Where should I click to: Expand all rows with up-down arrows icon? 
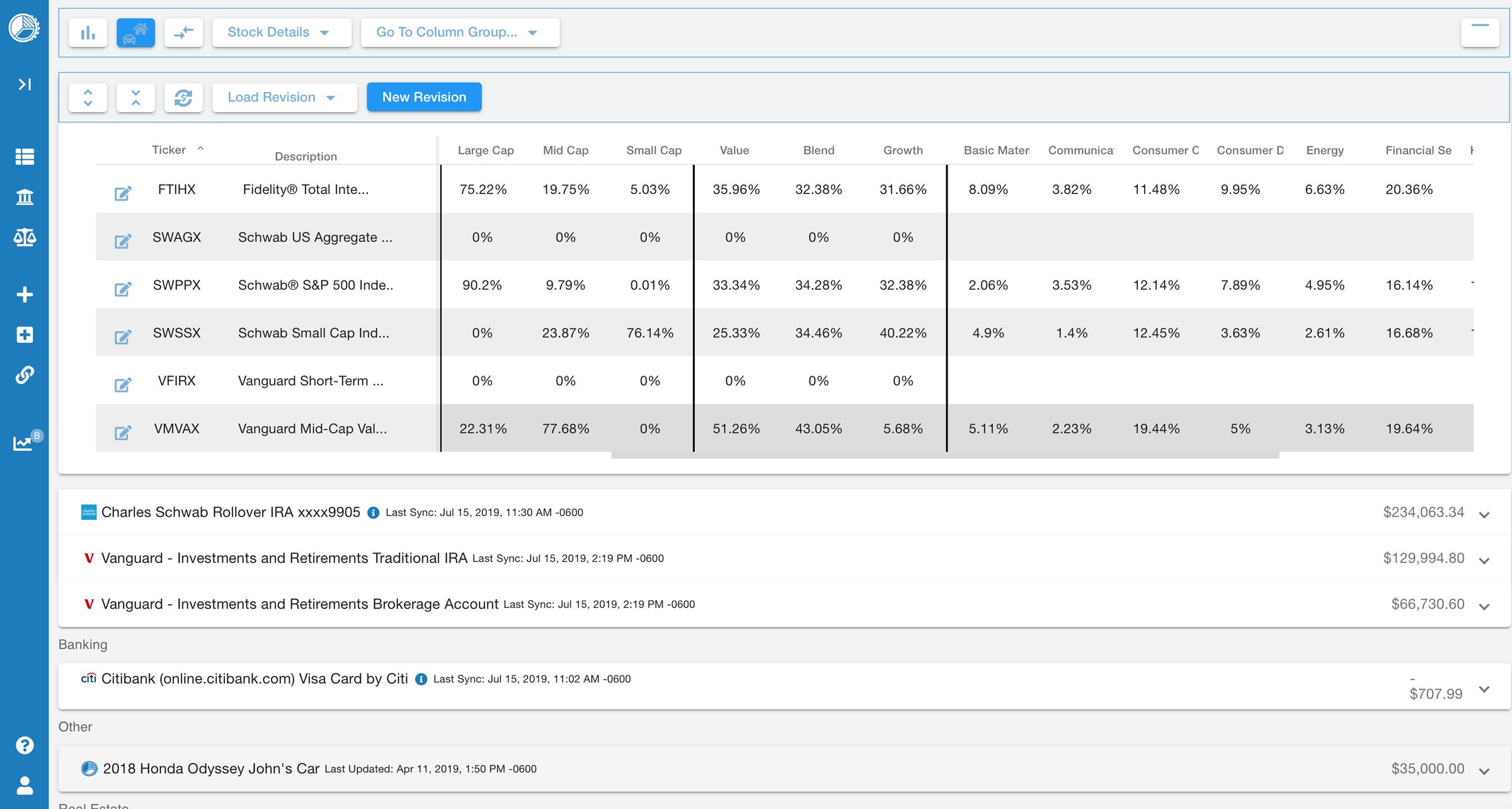[x=88, y=97]
